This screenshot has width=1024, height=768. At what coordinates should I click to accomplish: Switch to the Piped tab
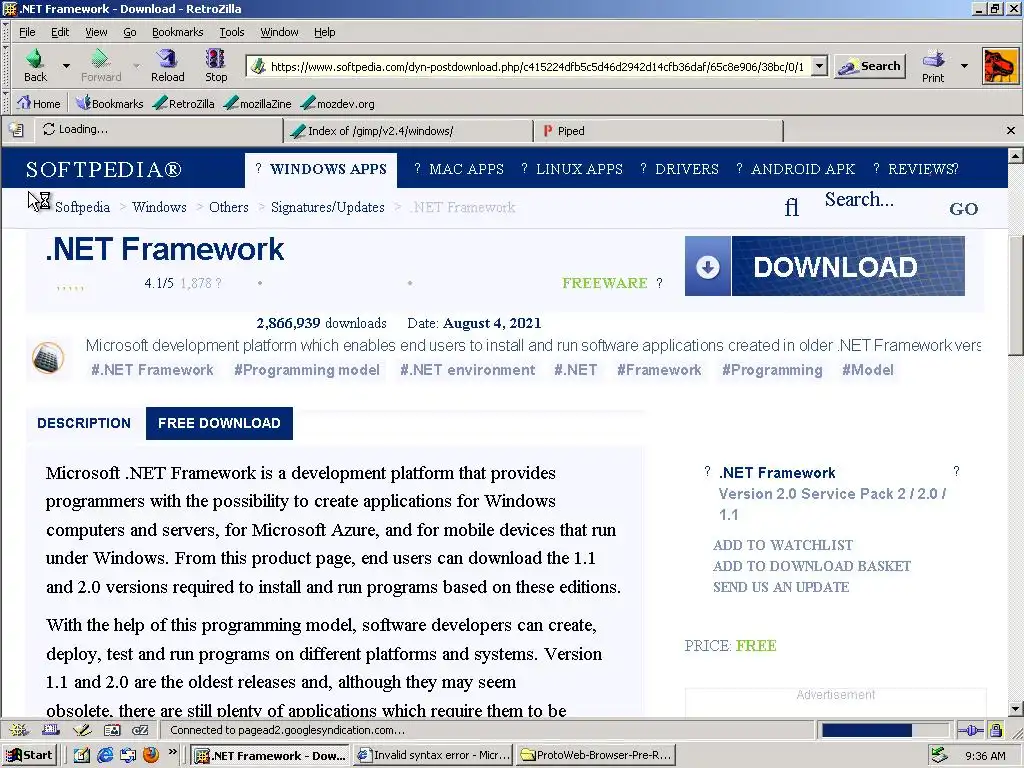(x=658, y=131)
